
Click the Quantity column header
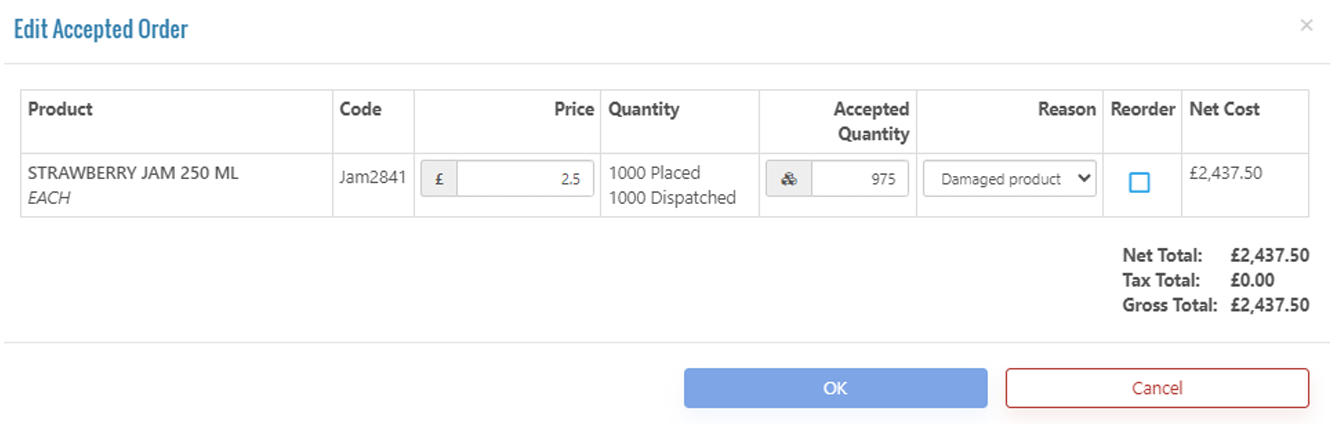(x=643, y=109)
